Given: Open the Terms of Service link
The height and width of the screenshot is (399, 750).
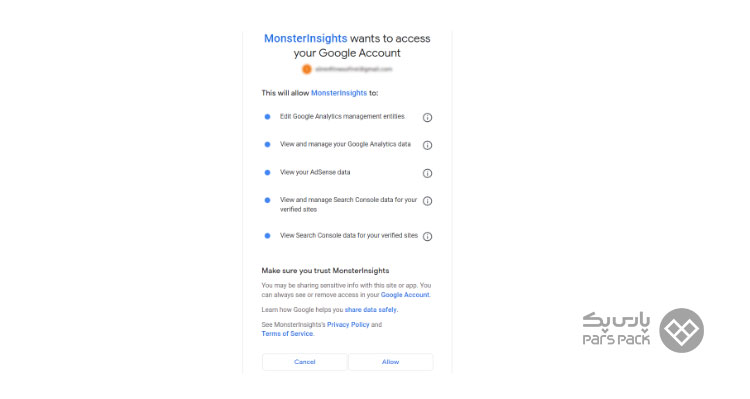Looking at the screenshot, I should pos(287,333).
